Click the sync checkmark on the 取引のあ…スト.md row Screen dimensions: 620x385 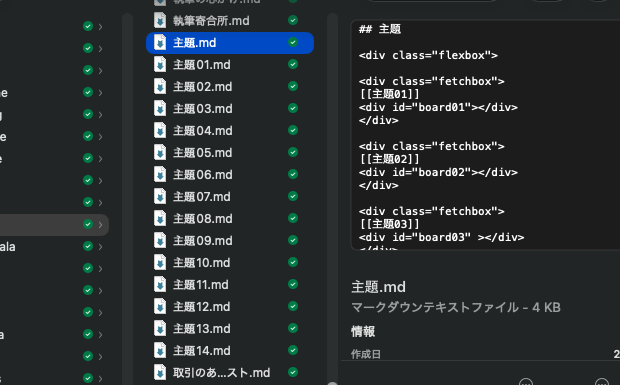coord(293,372)
